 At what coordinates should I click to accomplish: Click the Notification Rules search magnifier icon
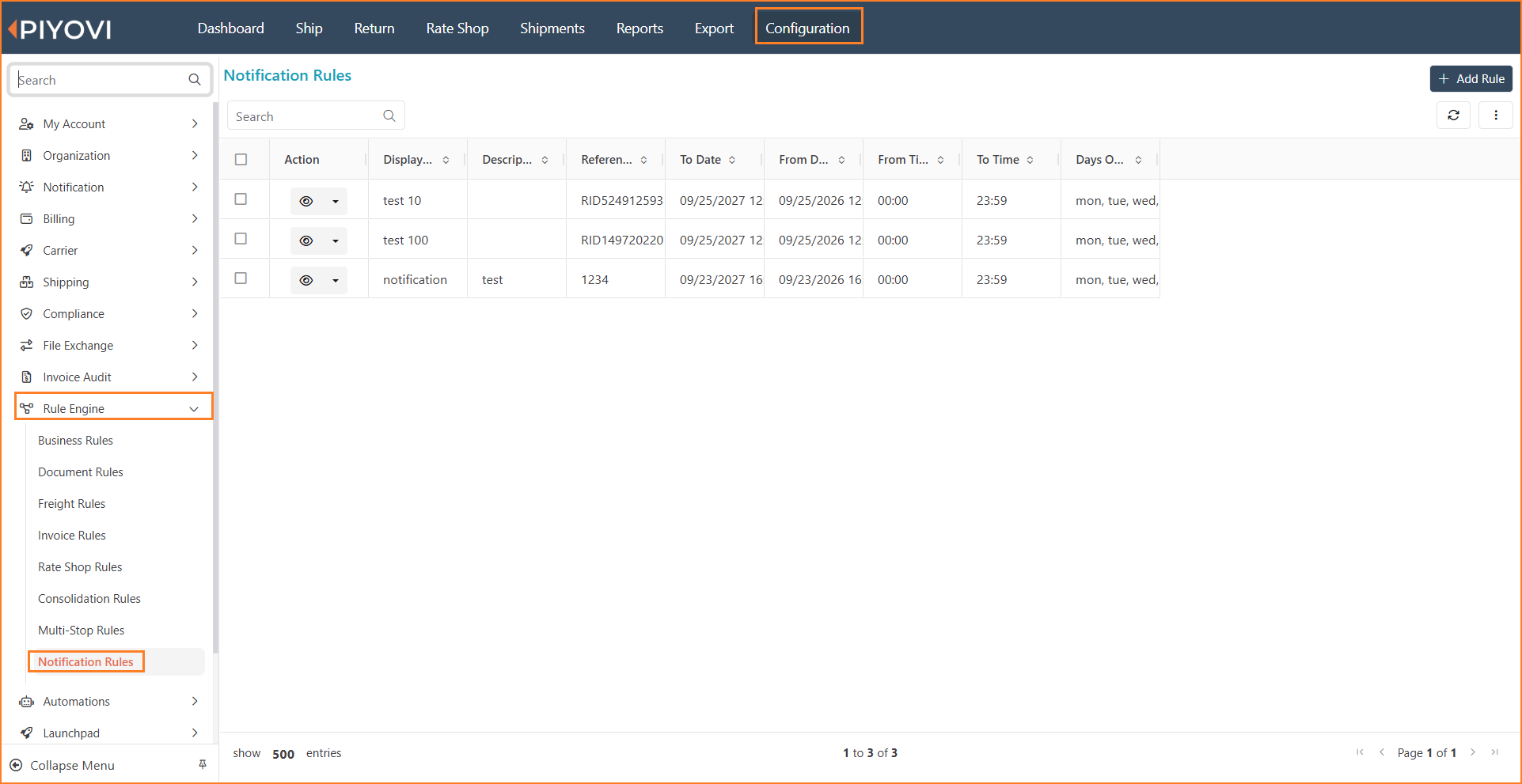point(389,116)
